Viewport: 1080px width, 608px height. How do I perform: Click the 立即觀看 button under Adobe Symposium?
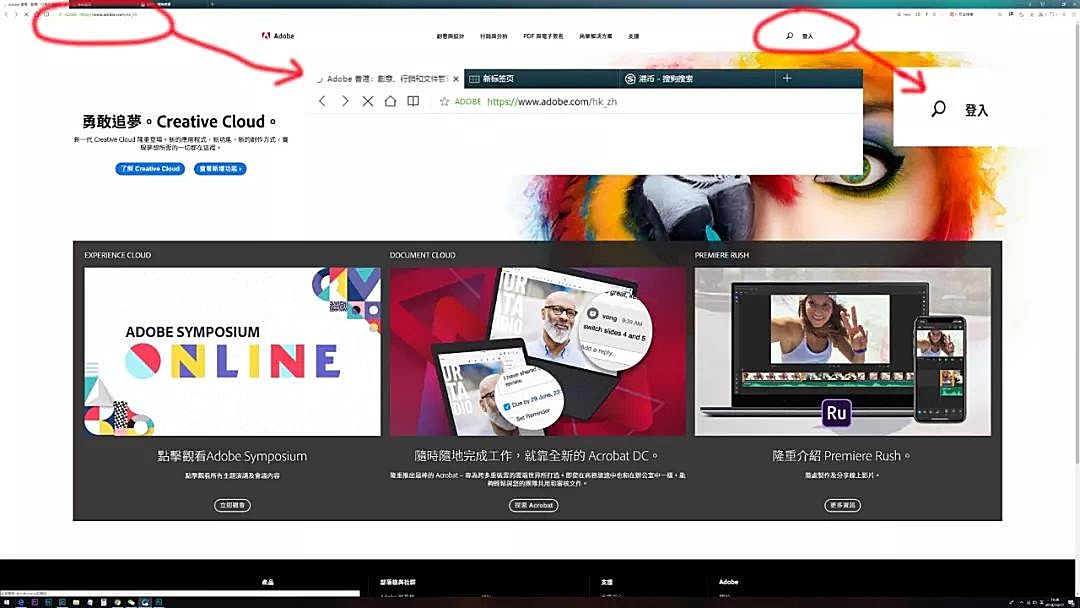(x=232, y=505)
